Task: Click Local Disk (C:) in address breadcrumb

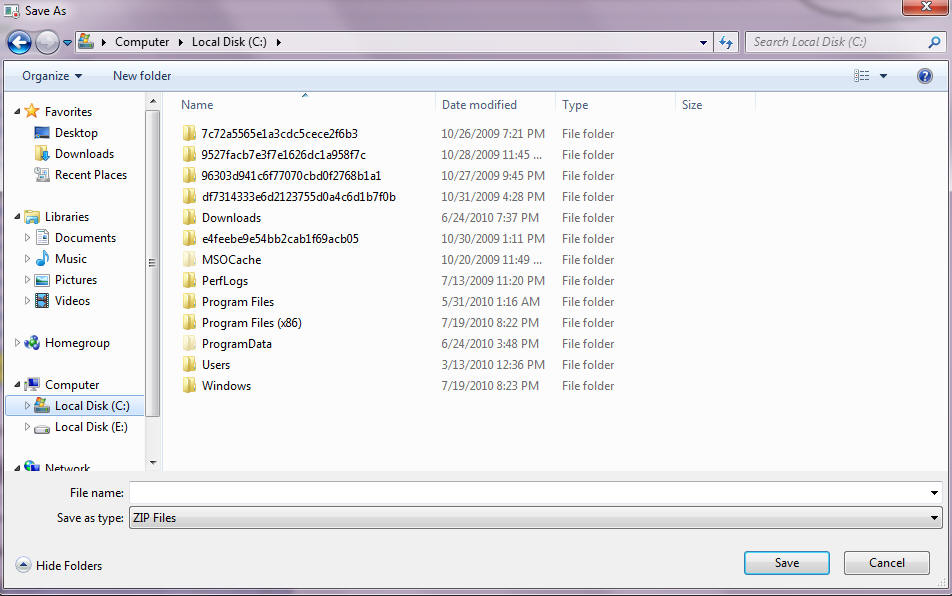Action: pyautogui.click(x=229, y=42)
